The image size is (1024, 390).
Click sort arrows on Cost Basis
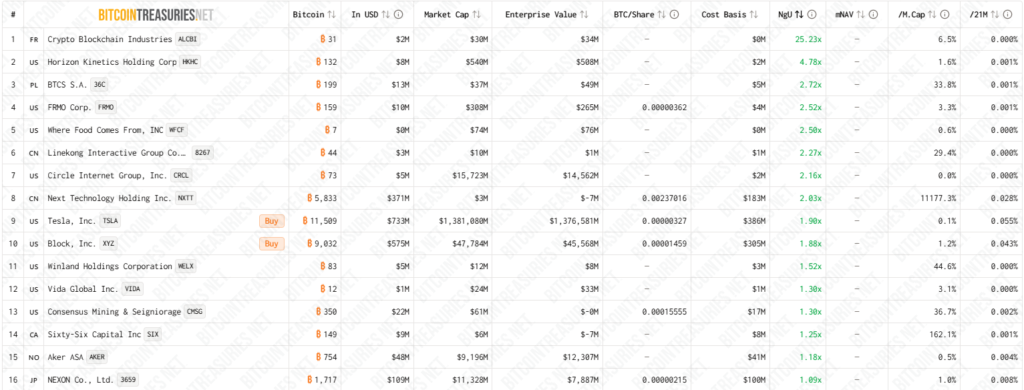click(x=754, y=14)
